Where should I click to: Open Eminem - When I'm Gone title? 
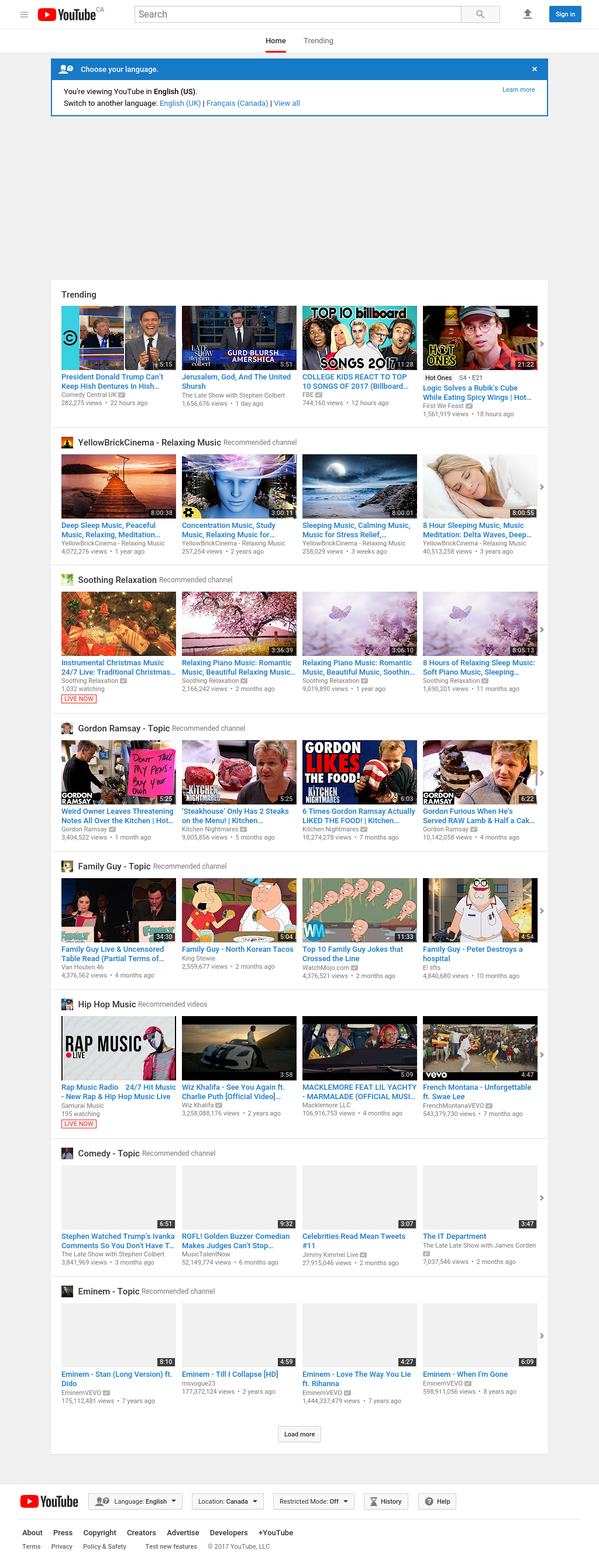click(465, 1374)
